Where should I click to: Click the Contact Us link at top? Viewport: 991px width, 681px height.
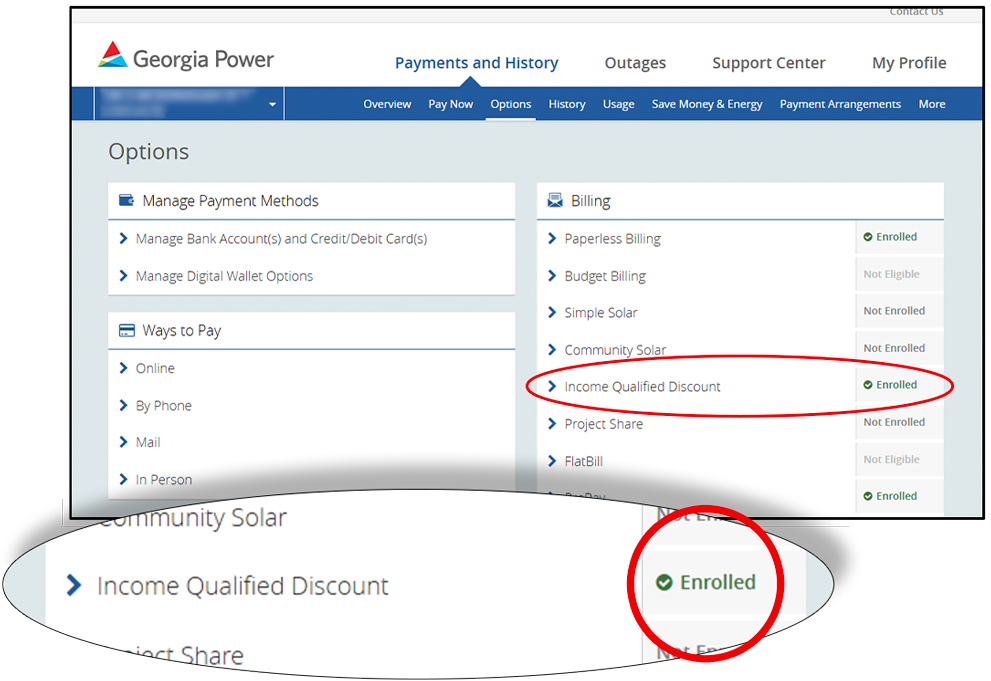pos(916,12)
